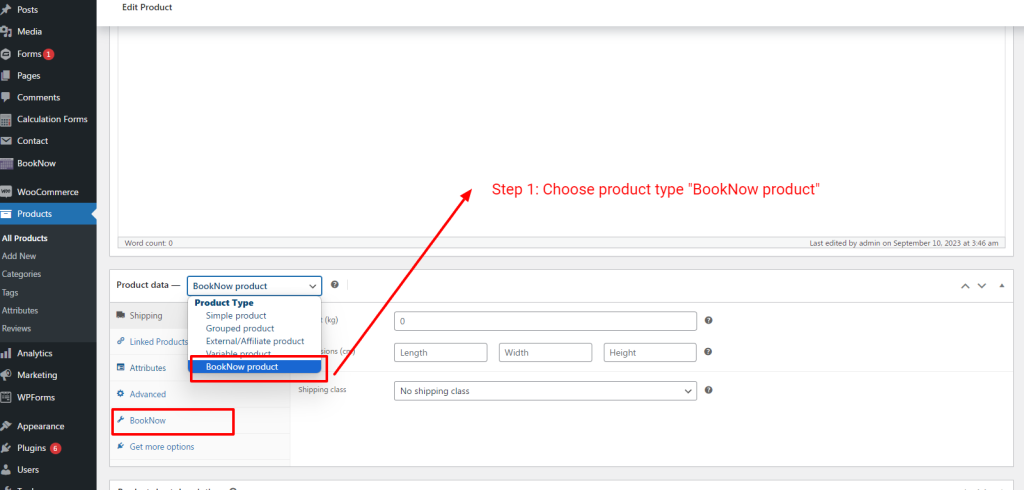Click the Advanced gear tab icon

(120, 394)
